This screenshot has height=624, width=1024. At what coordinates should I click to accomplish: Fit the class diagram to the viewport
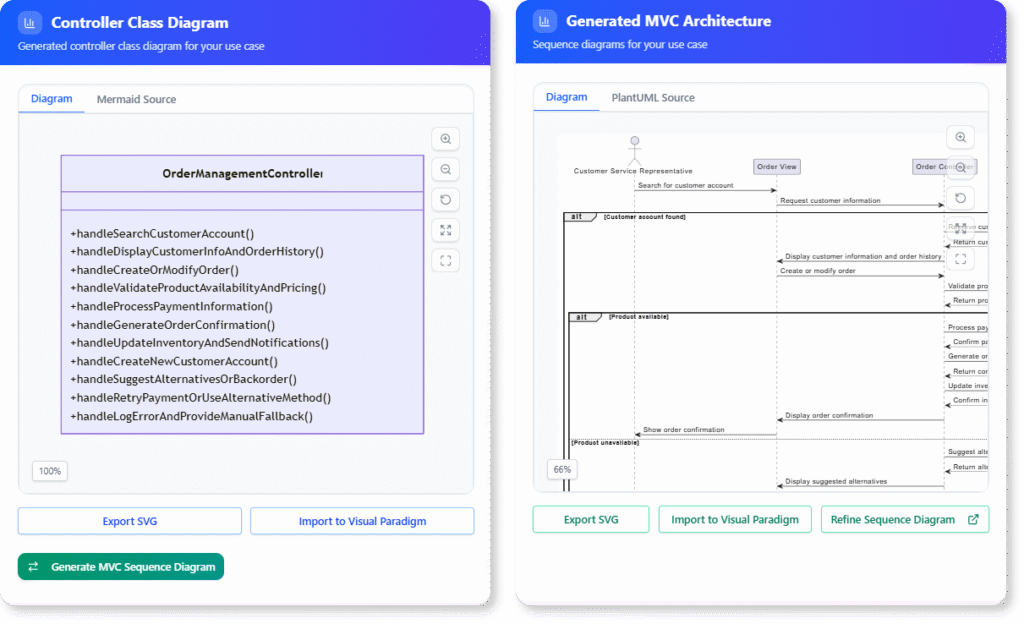[x=444, y=230]
